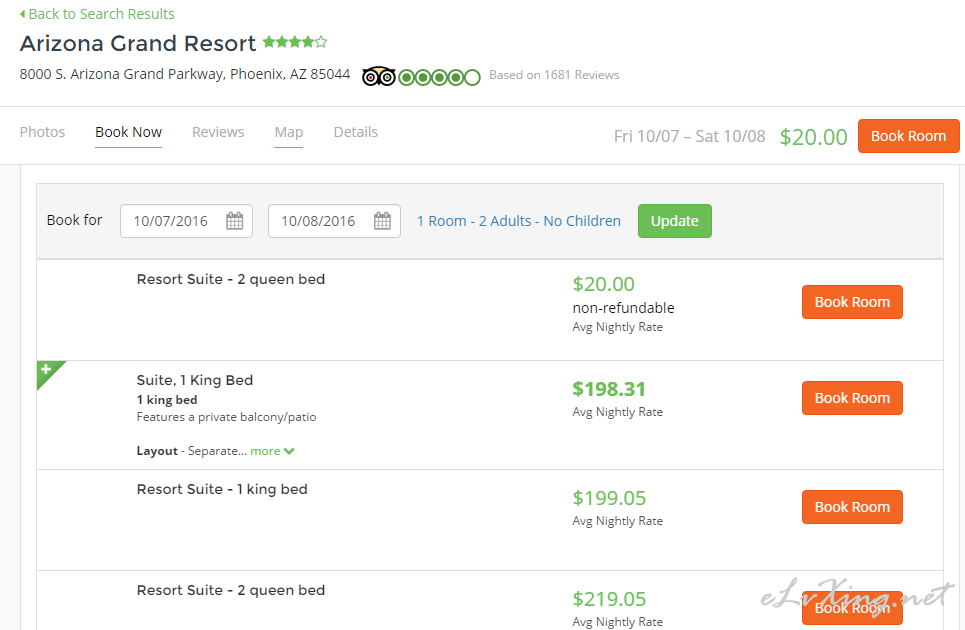This screenshot has width=965, height=630.
Task: Go back to search results
Action: [x=97, y=14]
